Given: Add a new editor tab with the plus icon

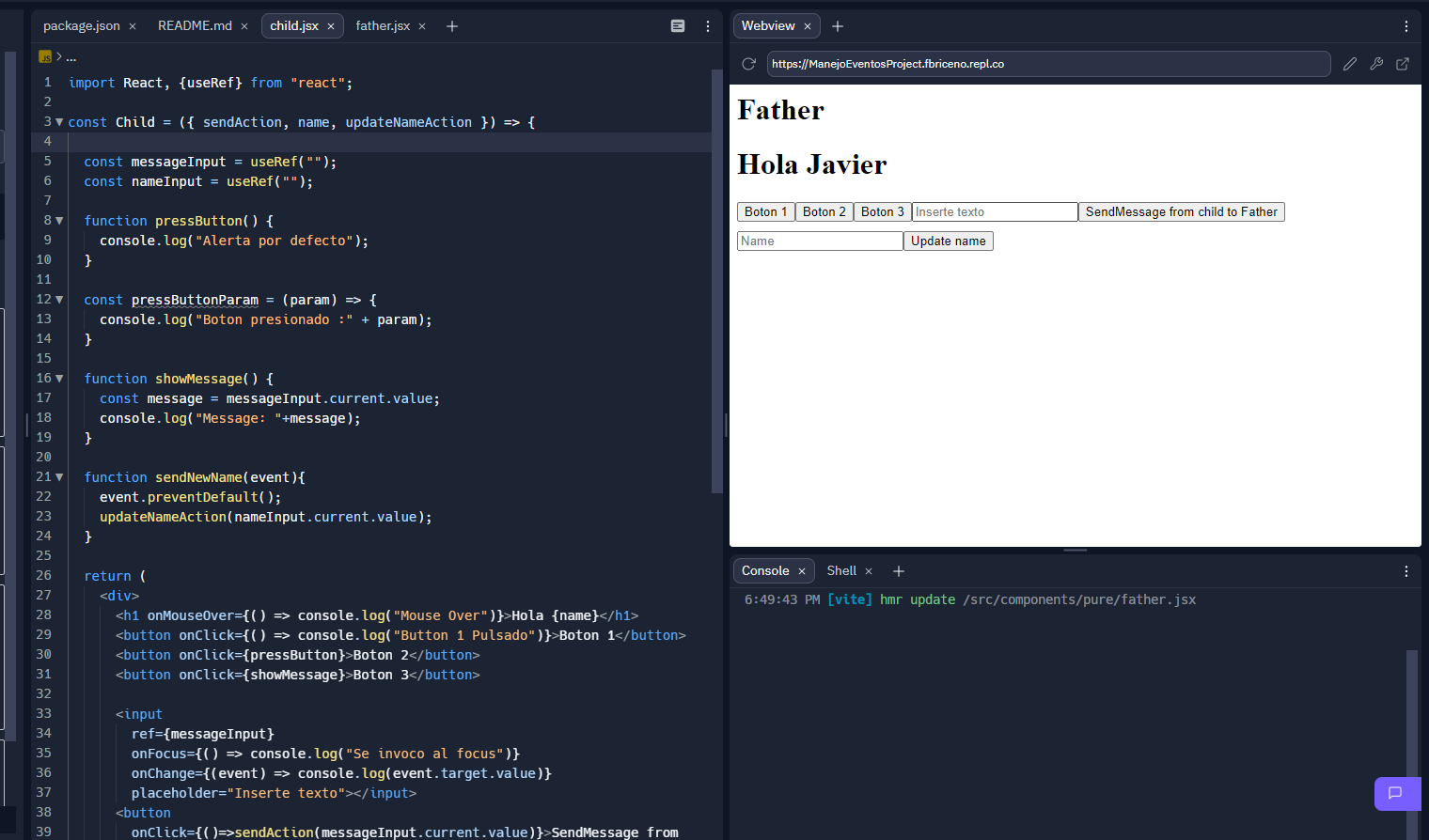Looking at the screenshot, I should point(451,25).
